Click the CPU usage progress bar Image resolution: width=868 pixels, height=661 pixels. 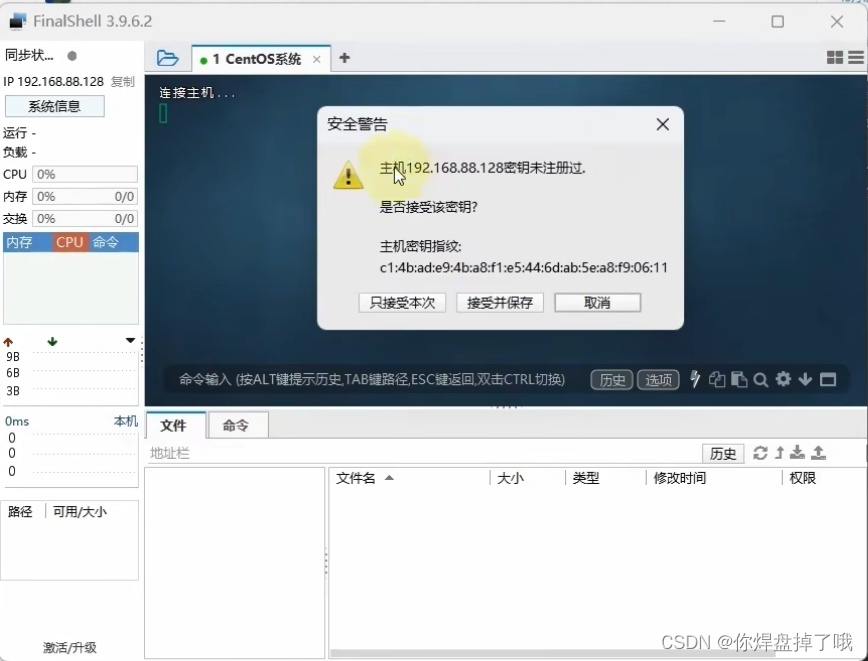tap(85, 174)
